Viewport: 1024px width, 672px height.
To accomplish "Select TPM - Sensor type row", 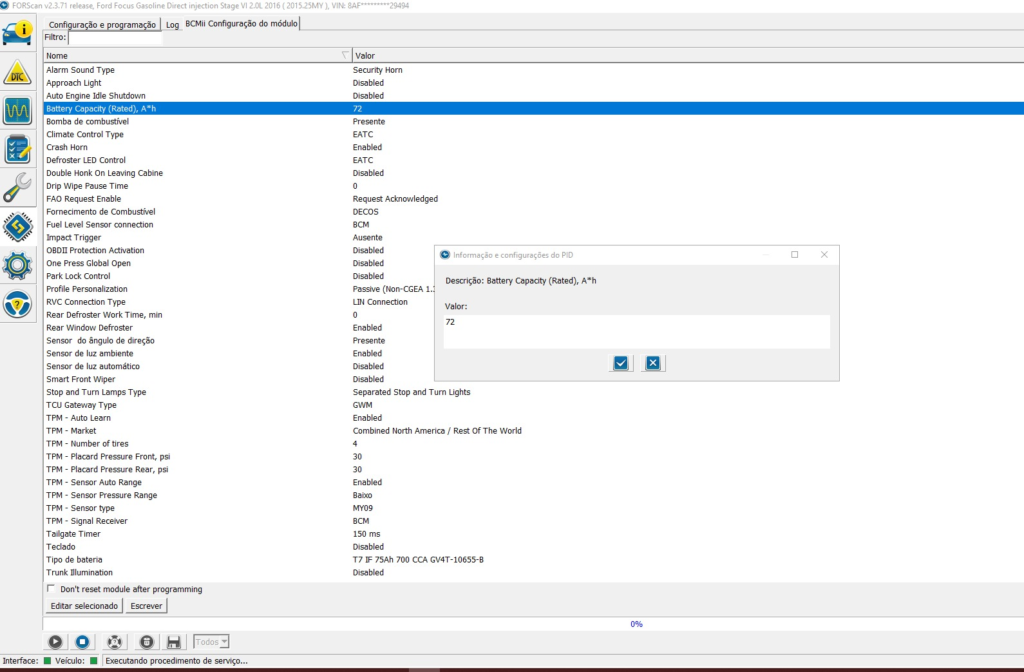I will 534,509.
